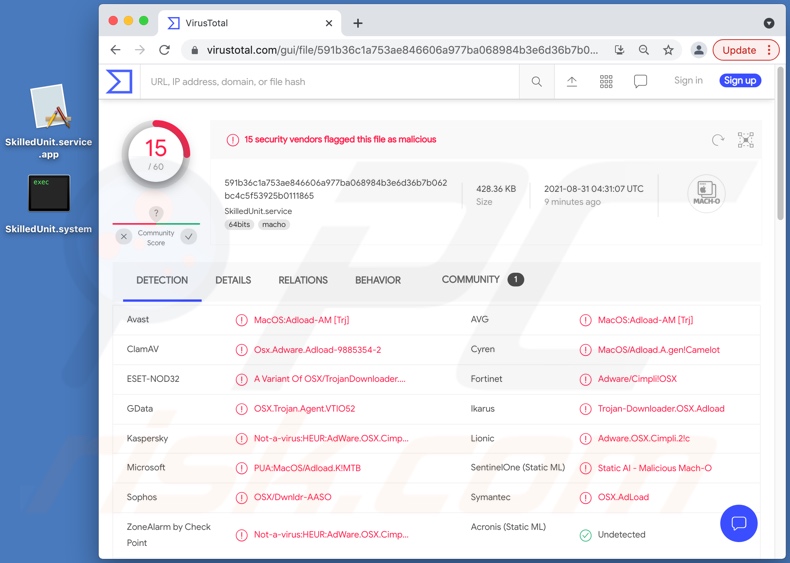Click the page vertical scrollbar

tap(781, 143)
